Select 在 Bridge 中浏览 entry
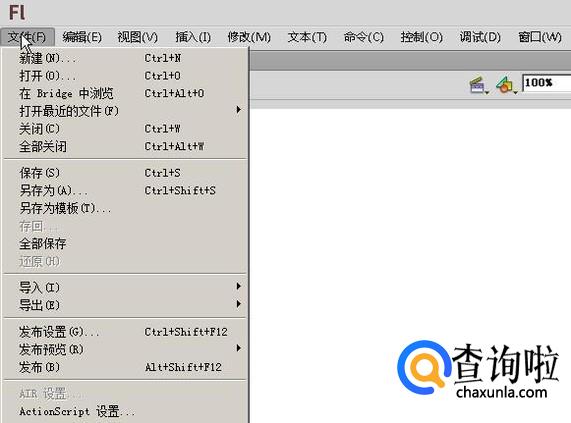Image resolution: width=571 pixels, height=423 pixels. pos(125,94)
